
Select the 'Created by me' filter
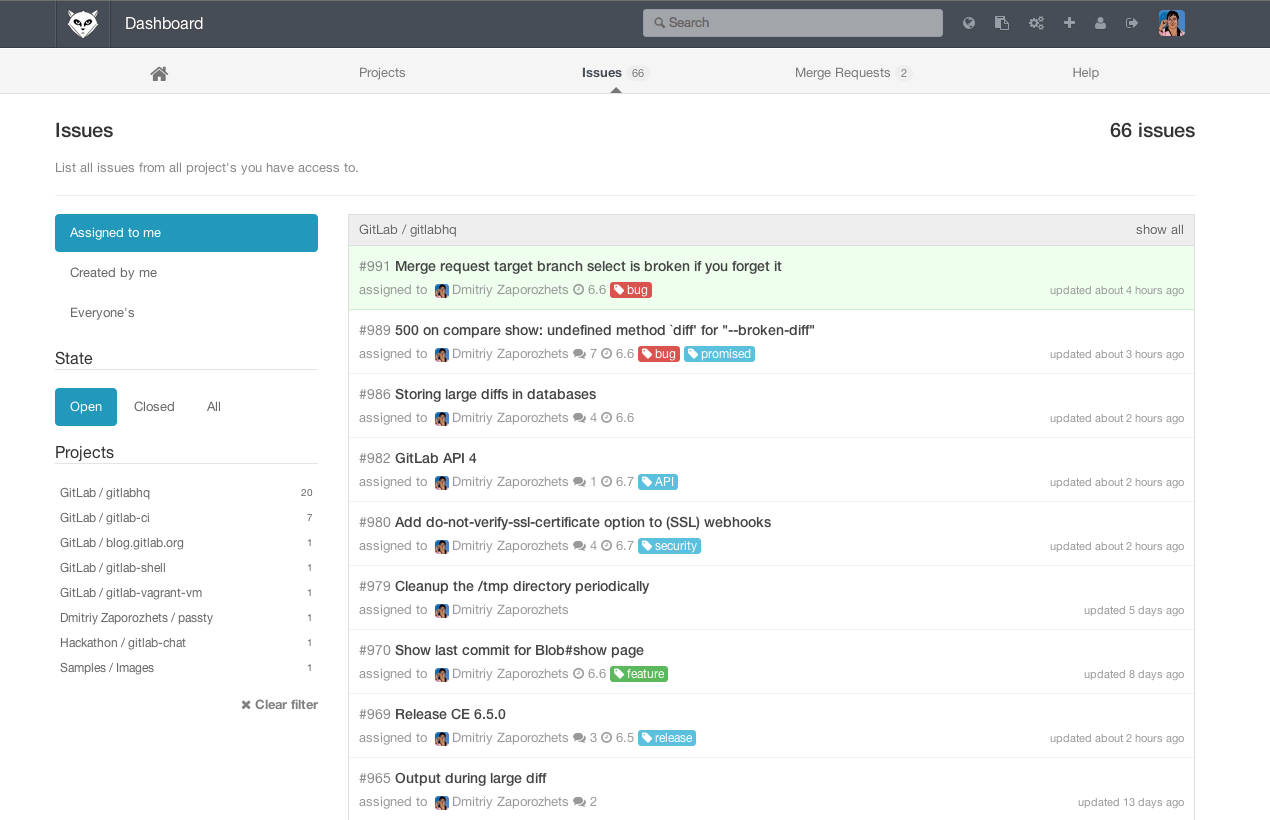point(114,273)
